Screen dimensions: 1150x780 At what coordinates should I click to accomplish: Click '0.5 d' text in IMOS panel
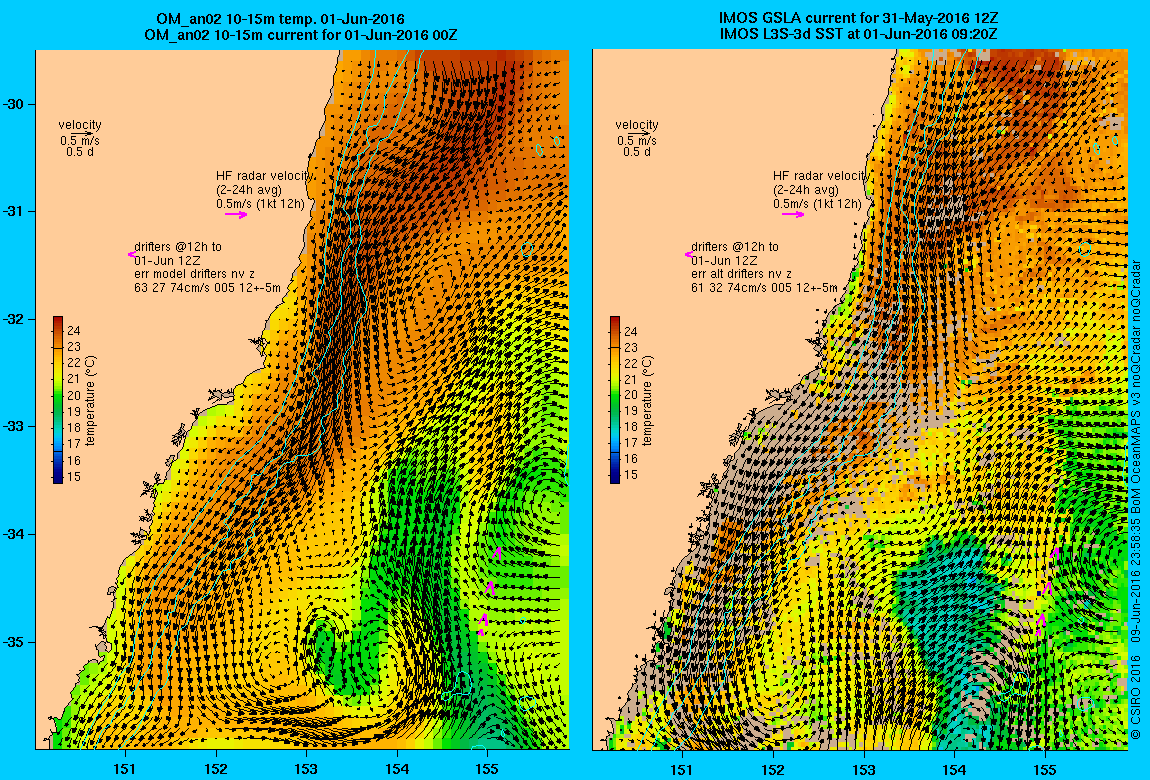[637, 152]
